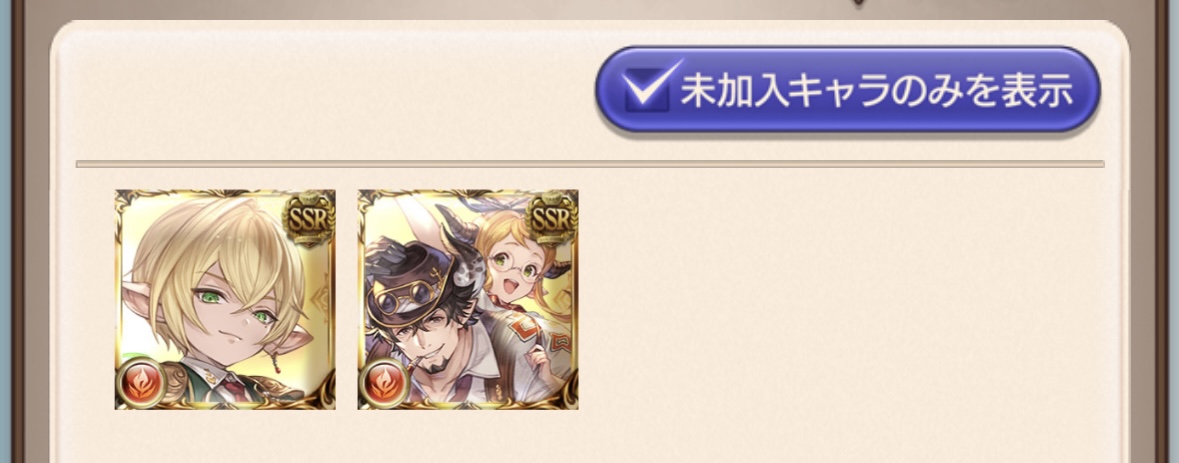
Task: Click the white checkmark icon in the blue button
Action: coord(649,86)
